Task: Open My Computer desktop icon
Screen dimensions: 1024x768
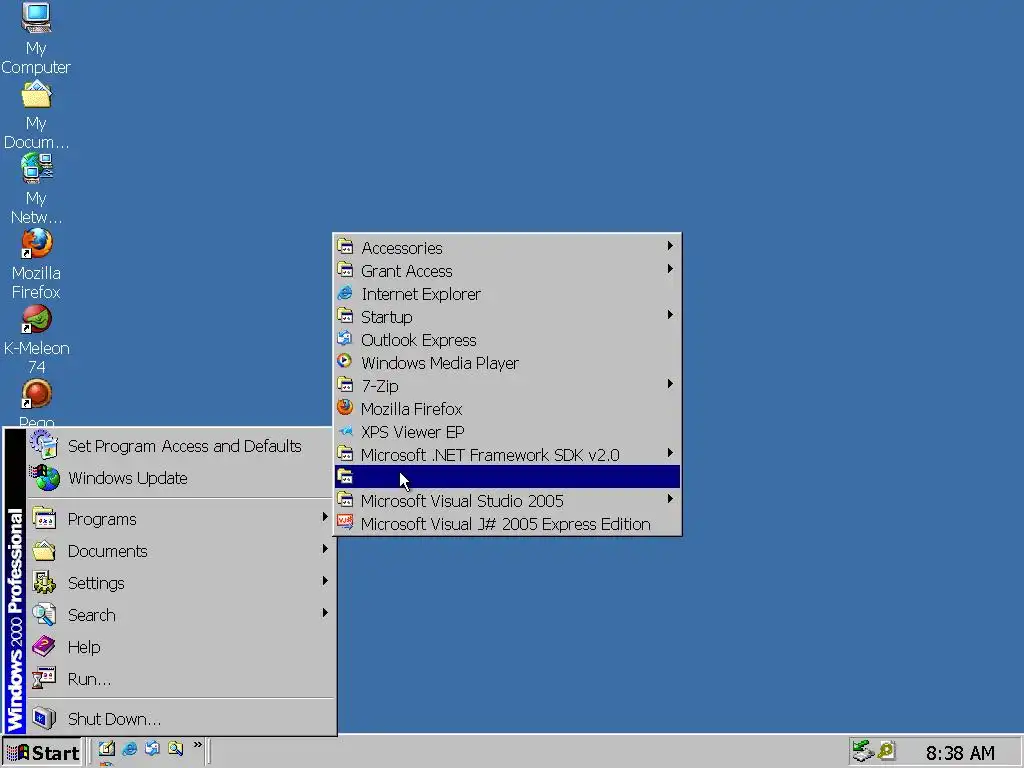Action: click(x=36, y=38)
